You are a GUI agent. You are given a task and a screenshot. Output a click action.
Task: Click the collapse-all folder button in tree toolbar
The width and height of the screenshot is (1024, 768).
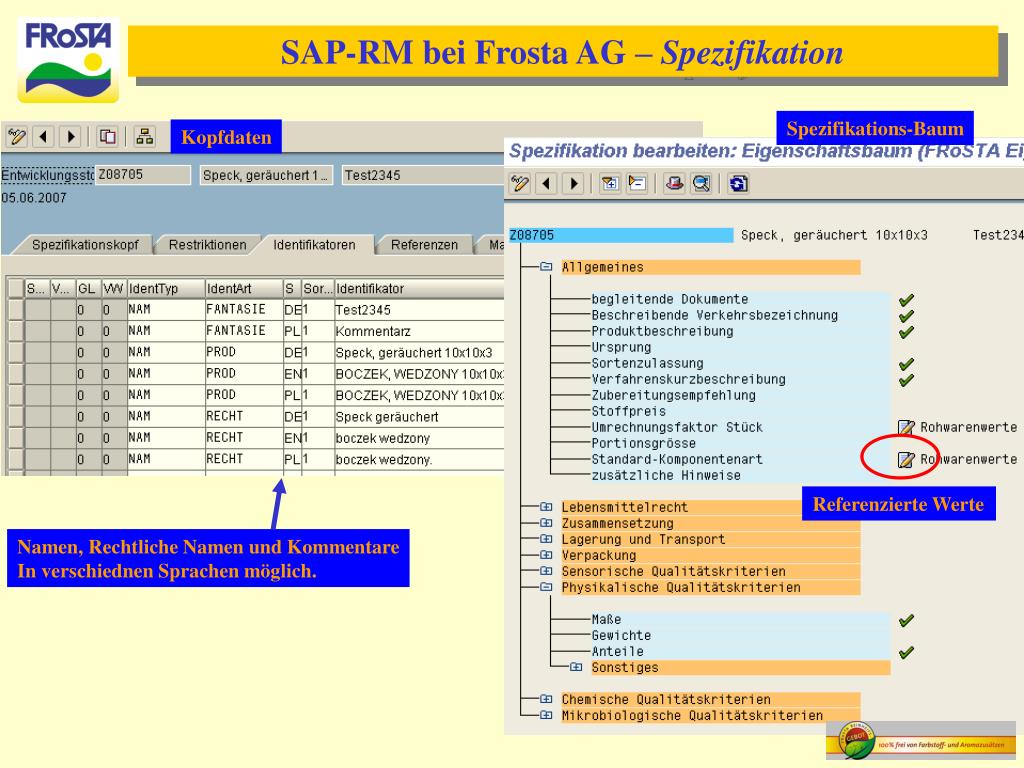point(636,185)
